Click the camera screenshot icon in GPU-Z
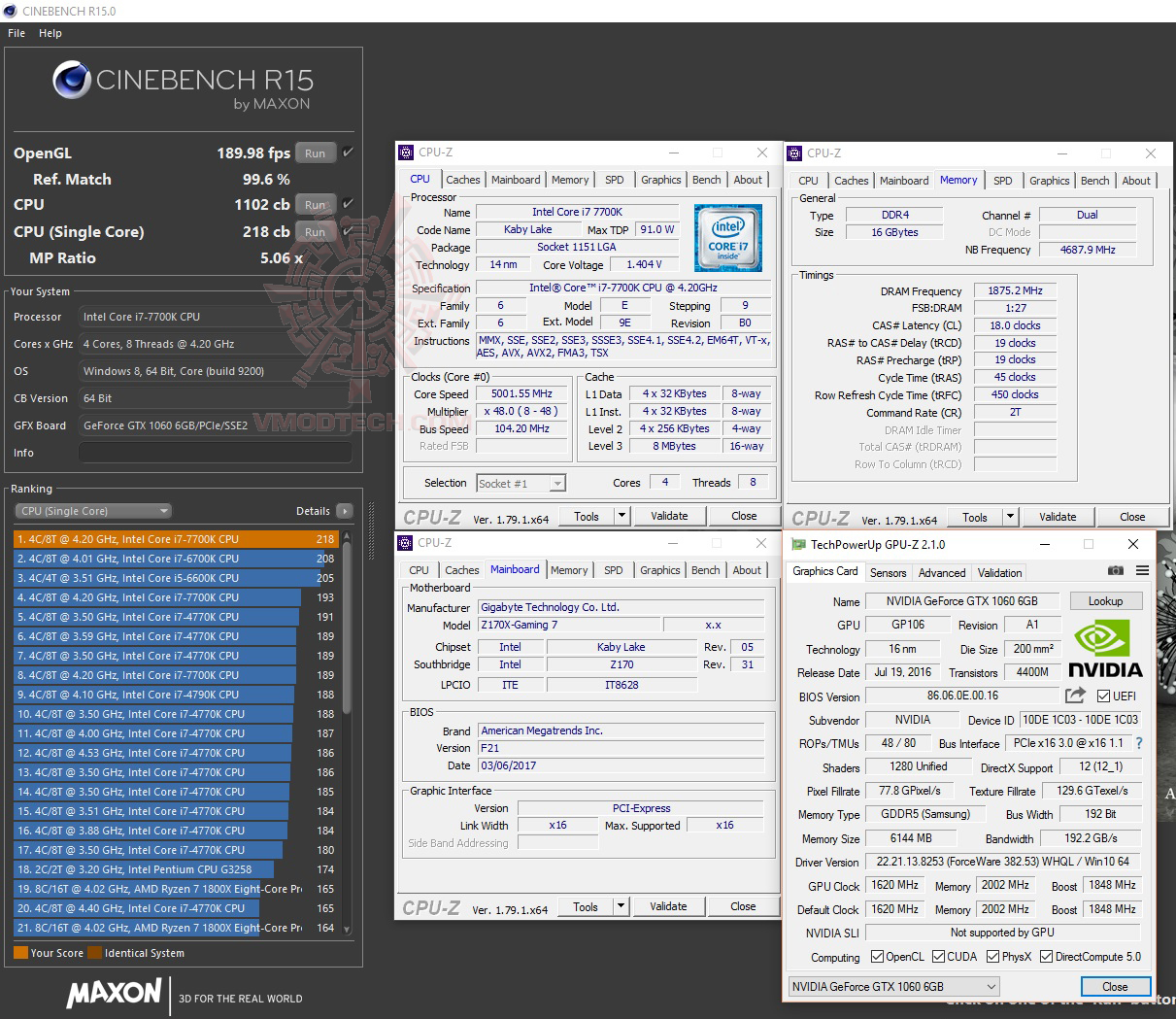This screenshot has width=1176, height=1019. tap(1115, 570)
